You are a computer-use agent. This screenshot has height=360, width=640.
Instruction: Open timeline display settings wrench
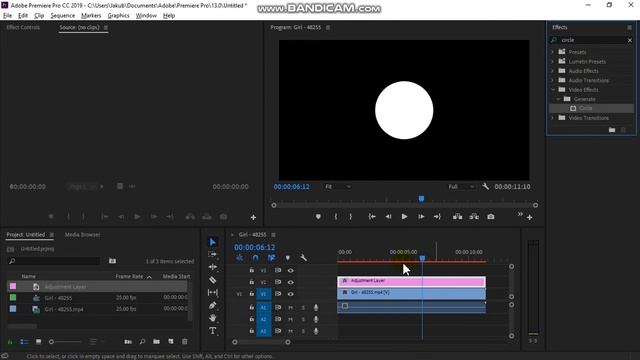pyautogui.click(x=303, y=258)
